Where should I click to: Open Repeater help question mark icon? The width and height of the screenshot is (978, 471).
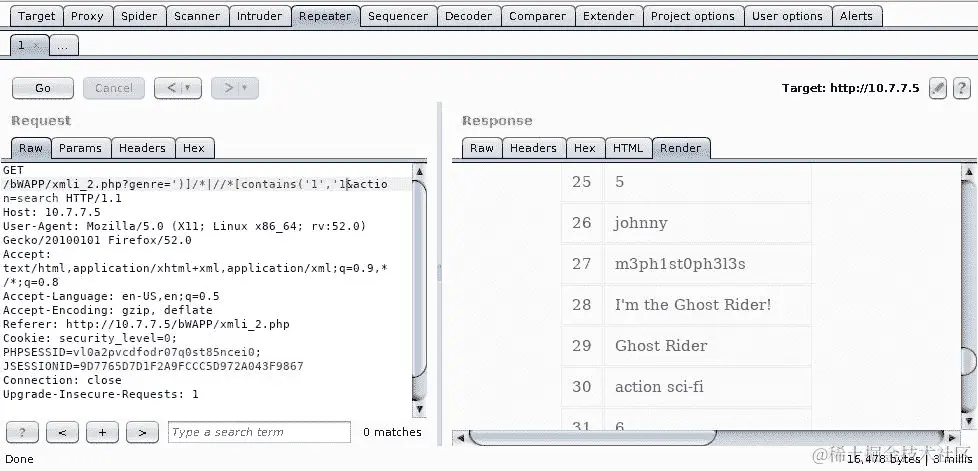point(962,88)
